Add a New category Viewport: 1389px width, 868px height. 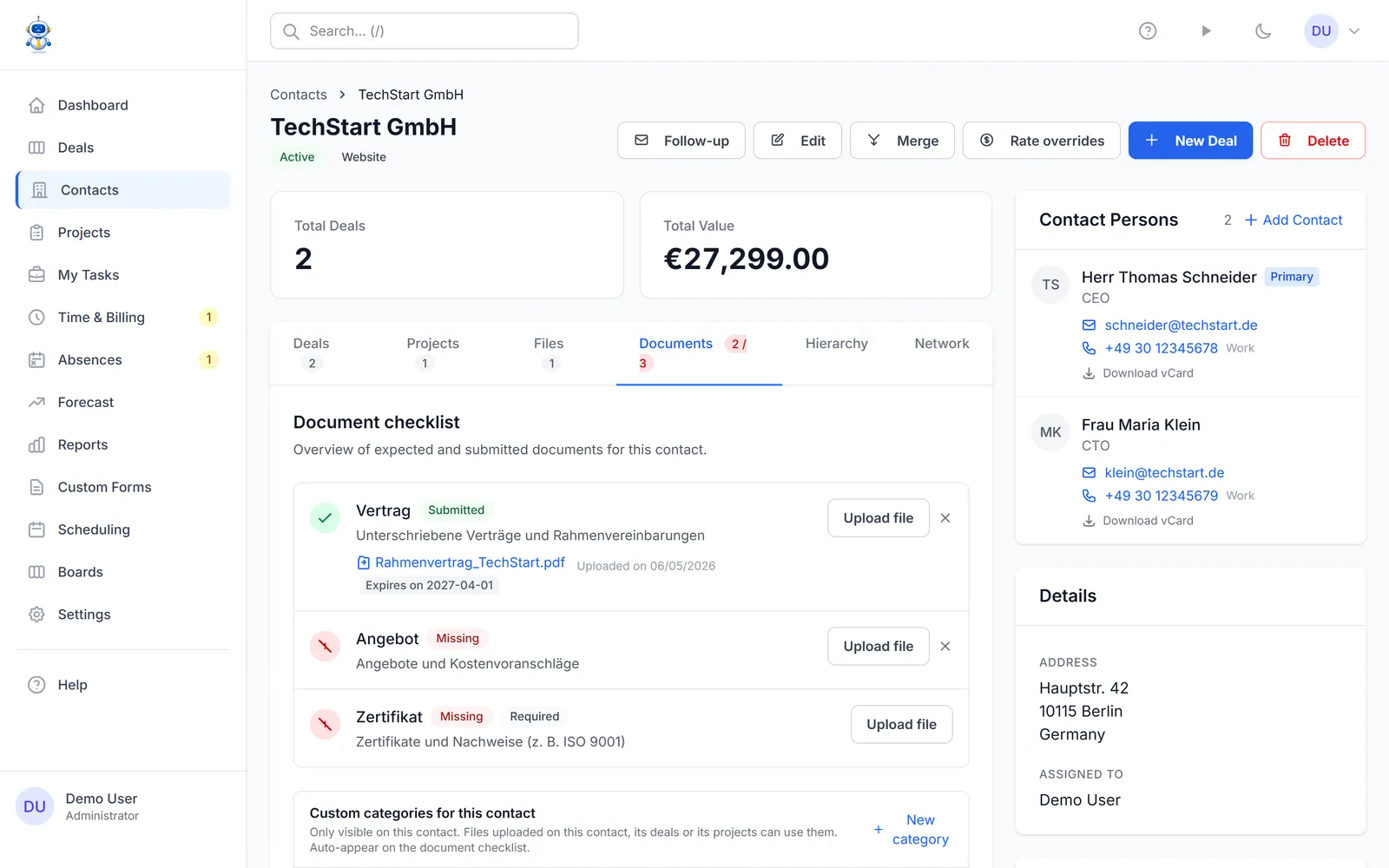(912, 830)
